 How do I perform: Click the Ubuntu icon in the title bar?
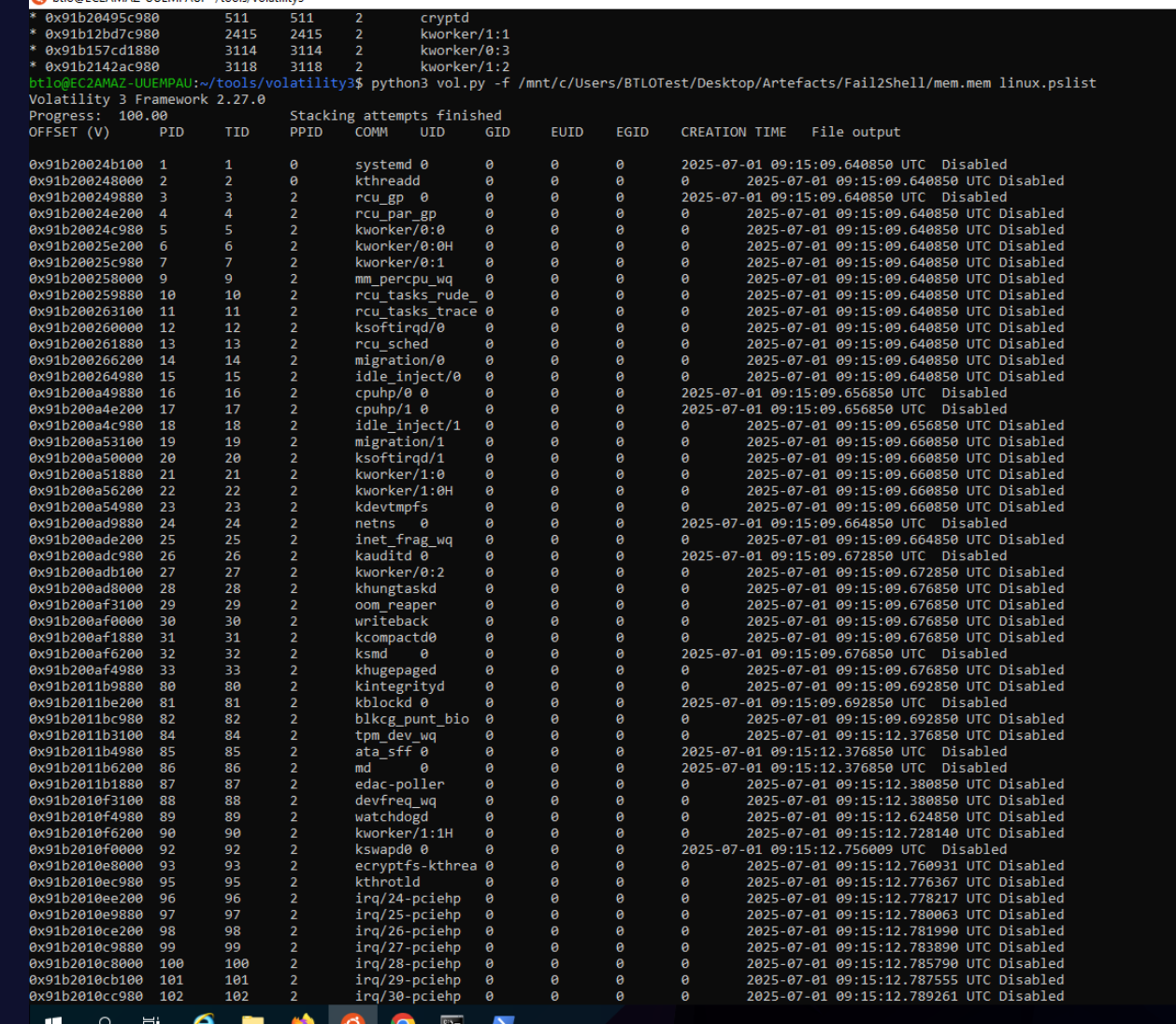(39, 2)
